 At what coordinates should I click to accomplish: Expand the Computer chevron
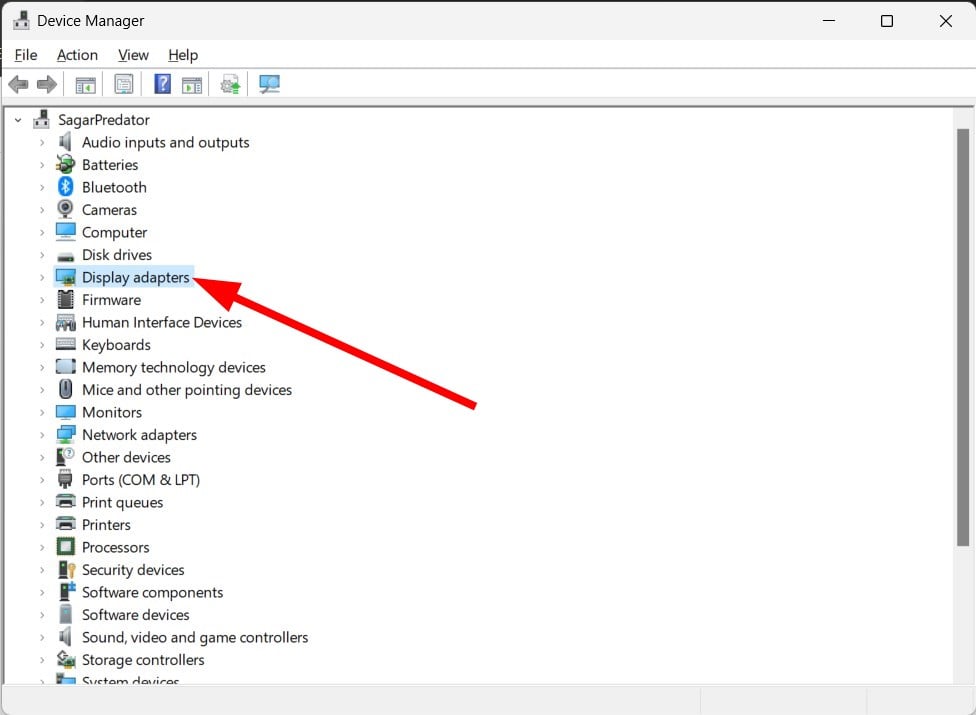[42, 233]
